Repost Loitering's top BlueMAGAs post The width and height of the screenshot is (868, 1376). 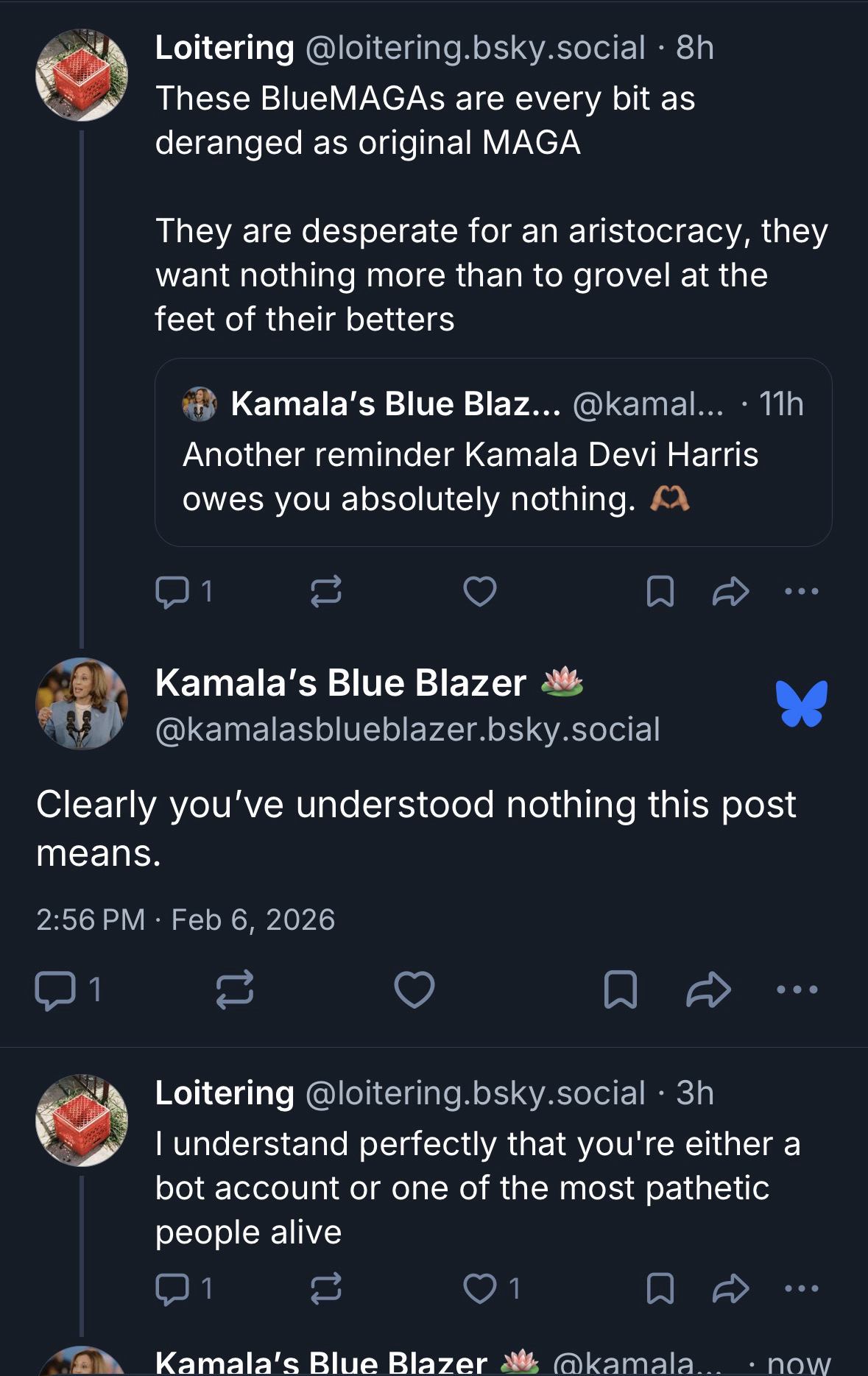point(325,591)
